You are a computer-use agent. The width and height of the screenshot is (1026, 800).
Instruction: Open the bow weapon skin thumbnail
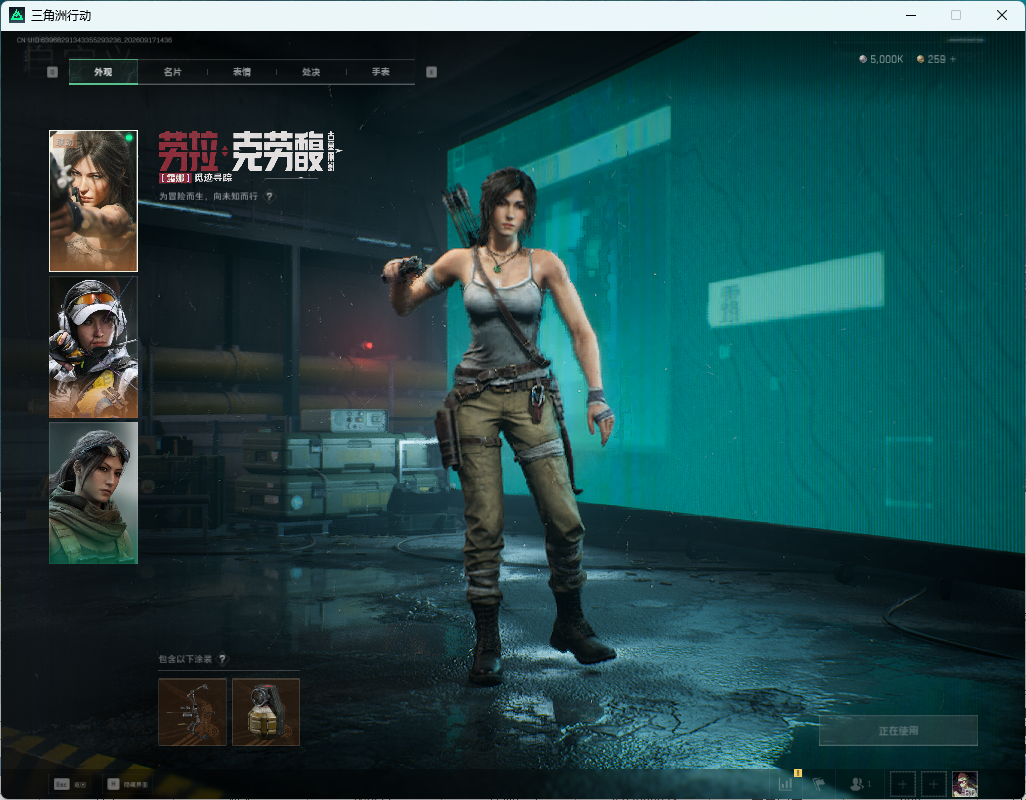coord(192,712)
